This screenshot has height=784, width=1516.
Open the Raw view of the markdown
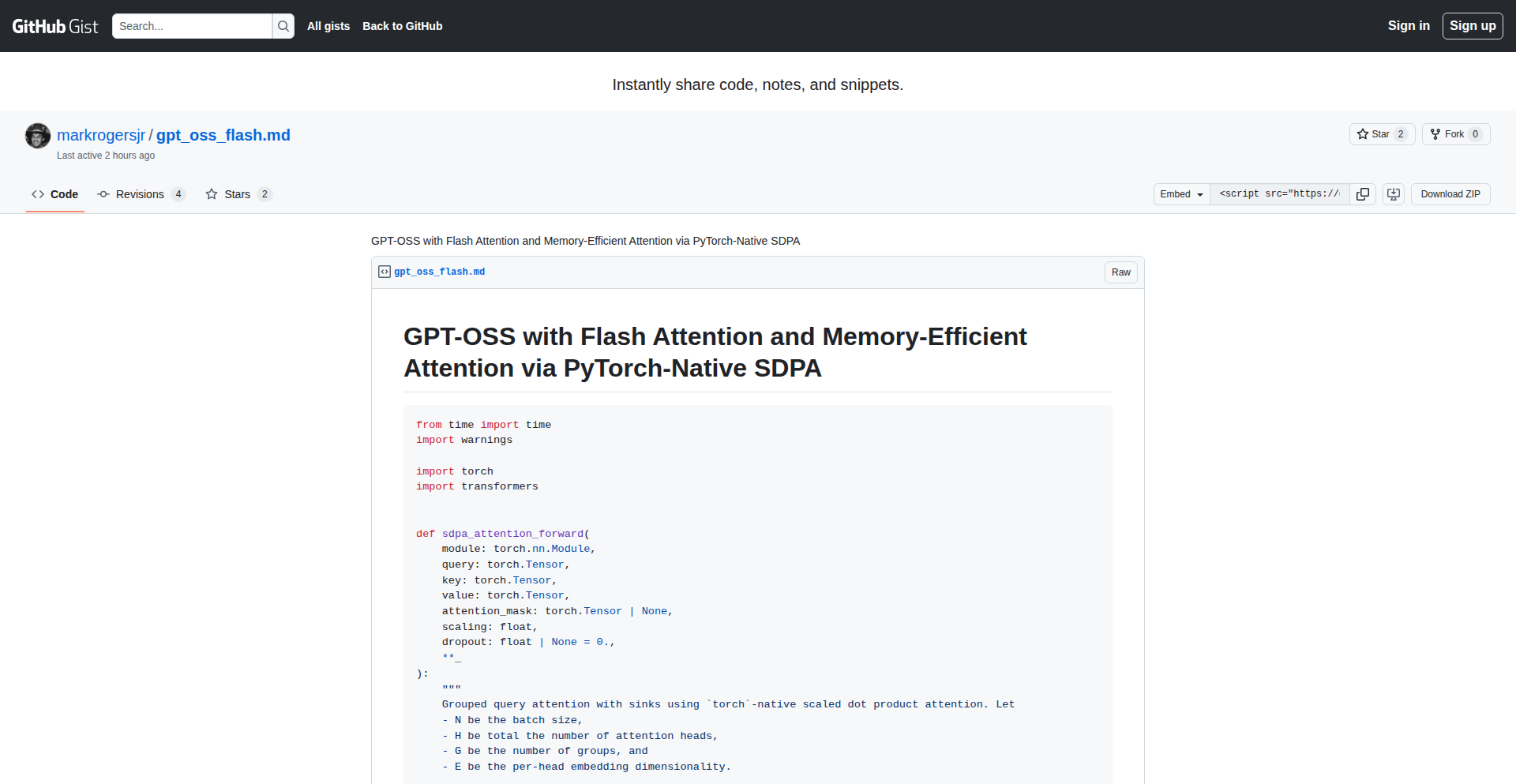(x=1120, y=272)
